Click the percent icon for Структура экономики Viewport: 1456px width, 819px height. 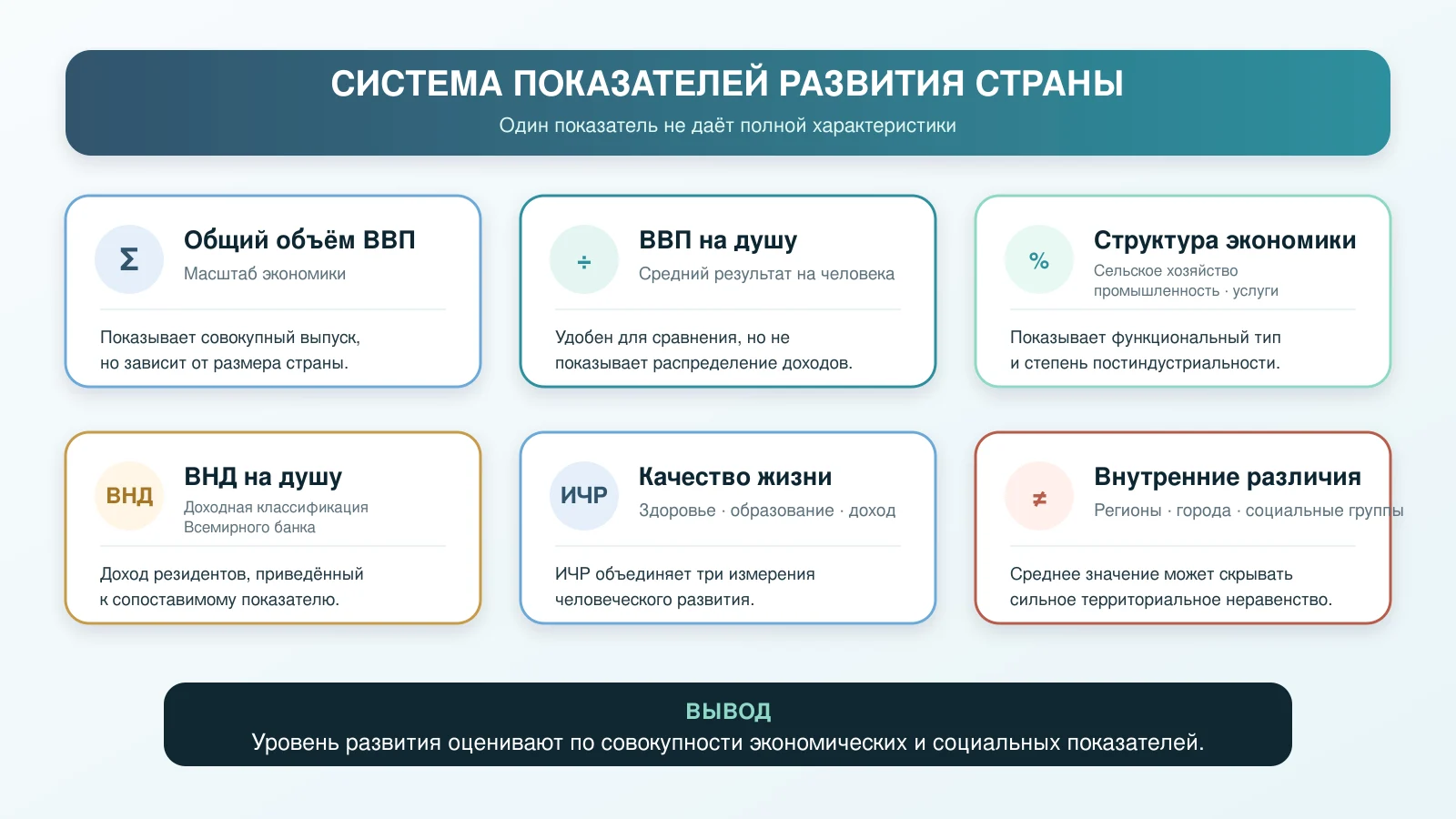pos(1039,259)
